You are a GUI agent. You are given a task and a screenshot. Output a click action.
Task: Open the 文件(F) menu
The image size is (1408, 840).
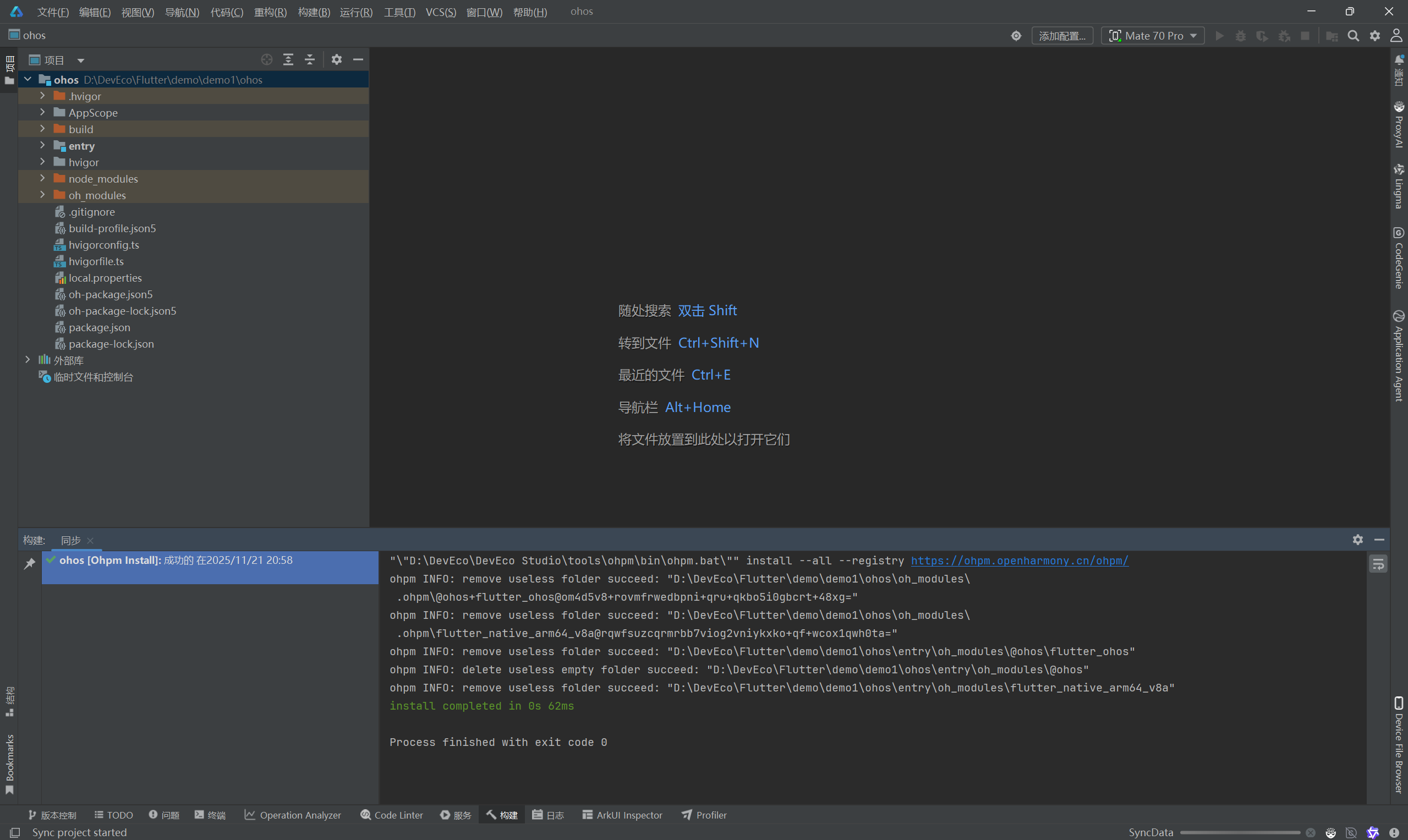pyautogui.click(x=53, y=12)
